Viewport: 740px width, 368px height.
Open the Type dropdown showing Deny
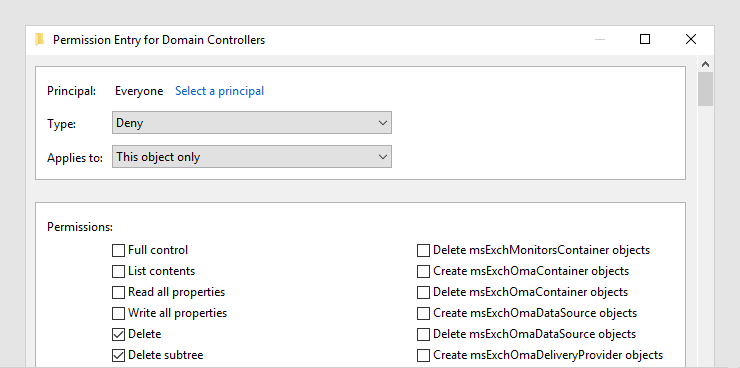[x=252, y=123]
